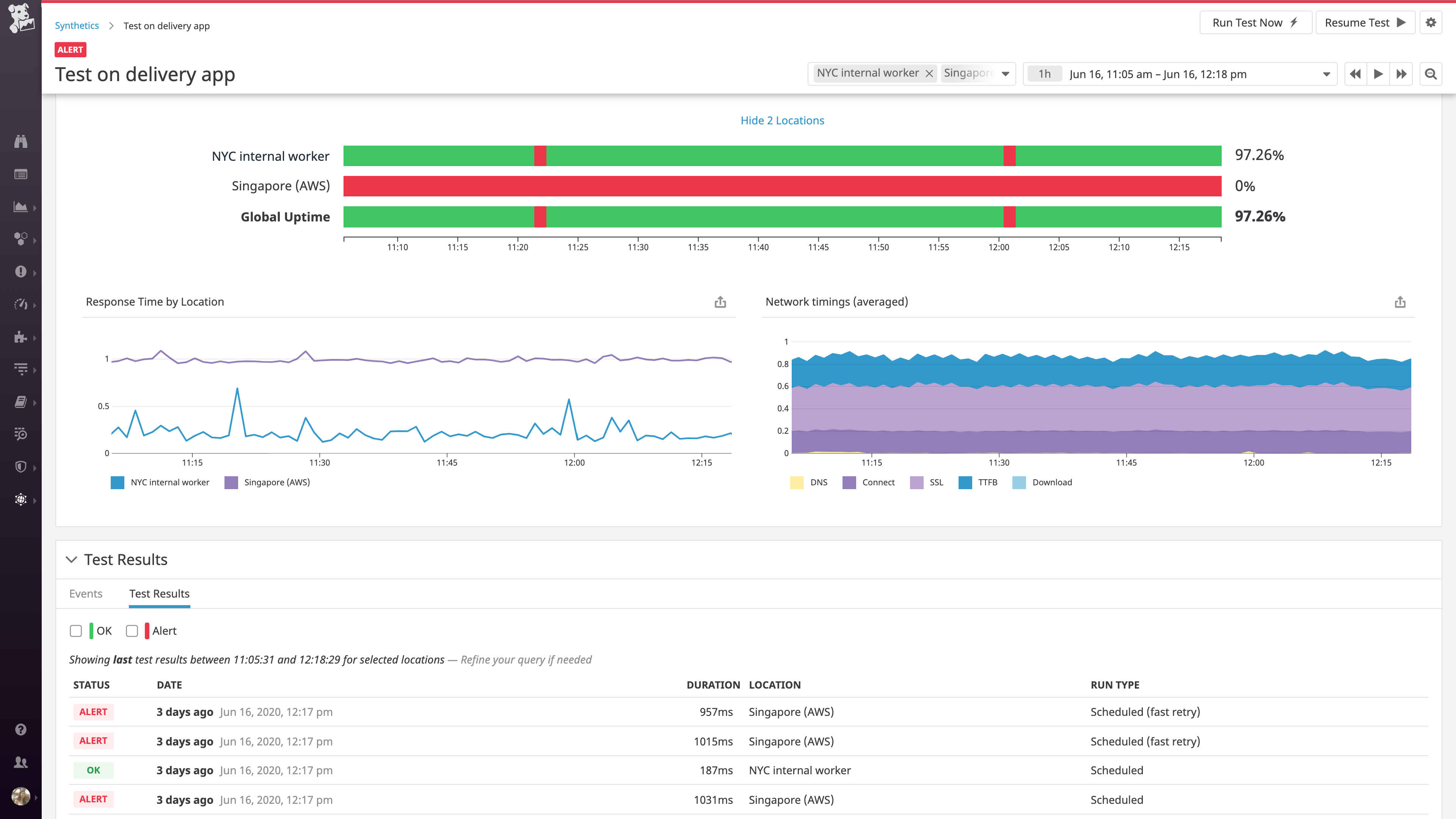Screen dimensions: 1456x819
Task: Export the Response Time by Location chart
Action: pos(720,301)
